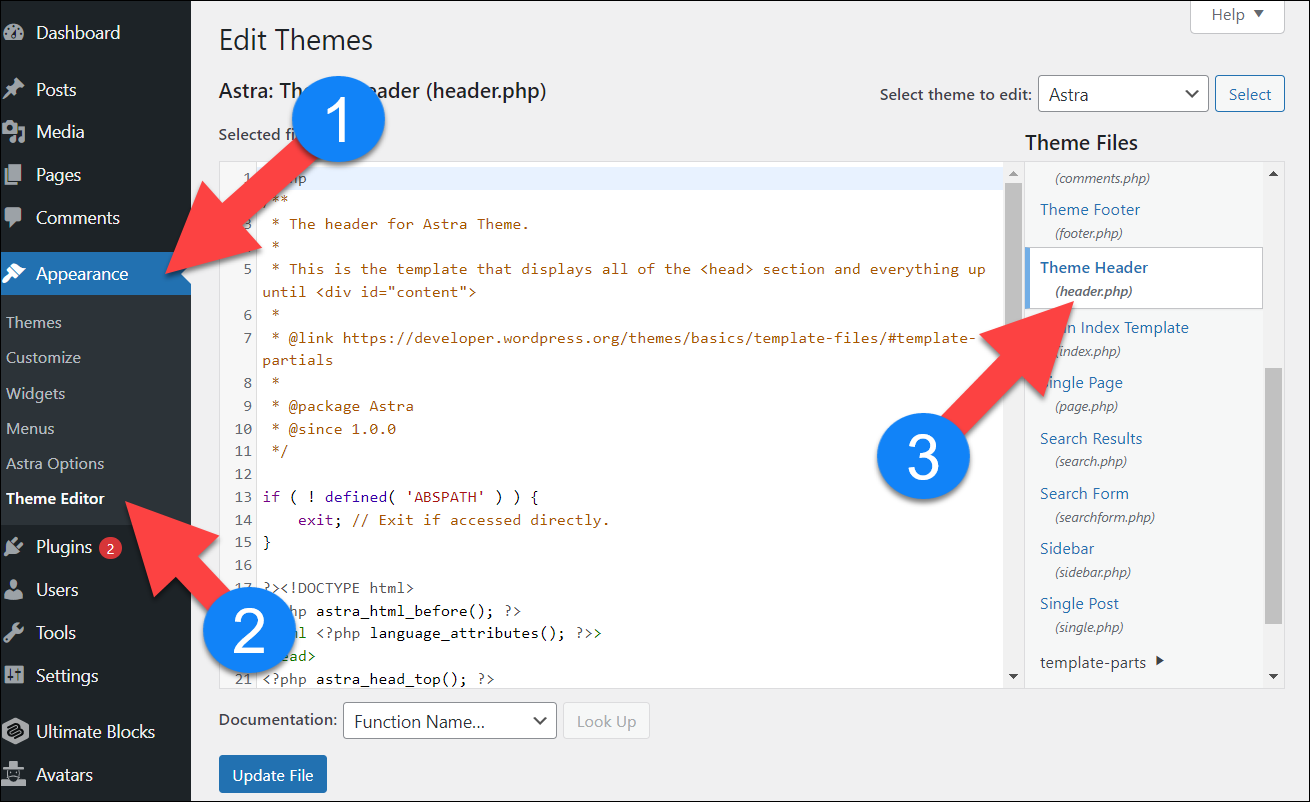Click the Plugins update count badge
This screenshot has height=802, width=1310.
tap(110, 548)
